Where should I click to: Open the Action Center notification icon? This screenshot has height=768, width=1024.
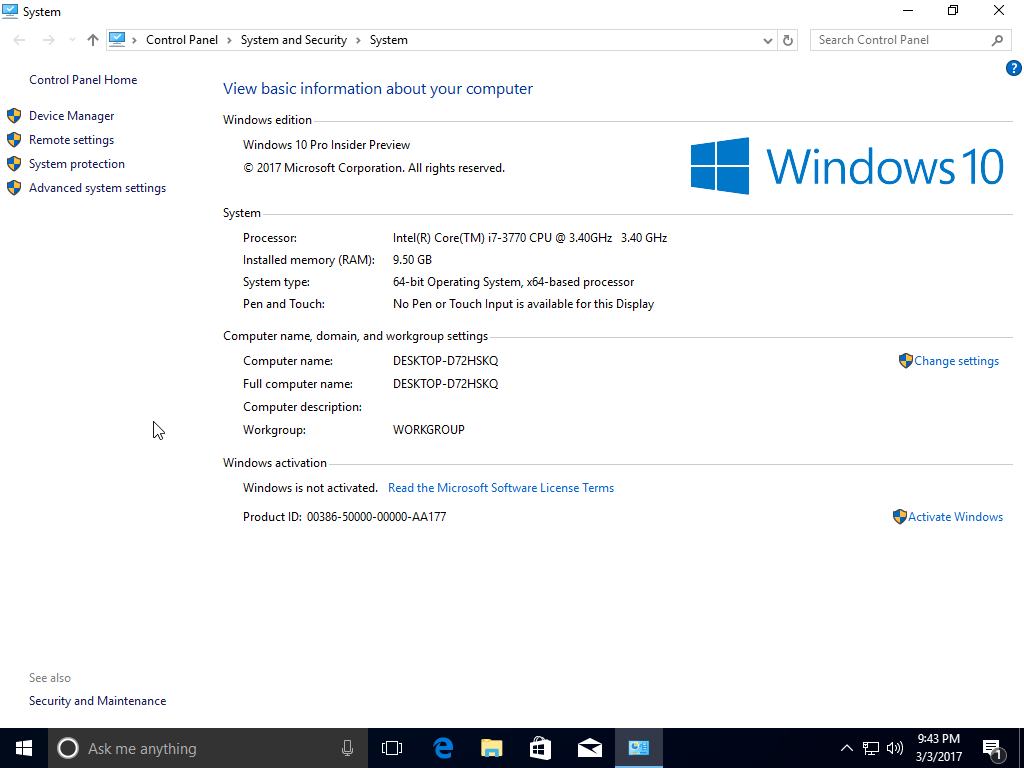[x=993, y=750]
